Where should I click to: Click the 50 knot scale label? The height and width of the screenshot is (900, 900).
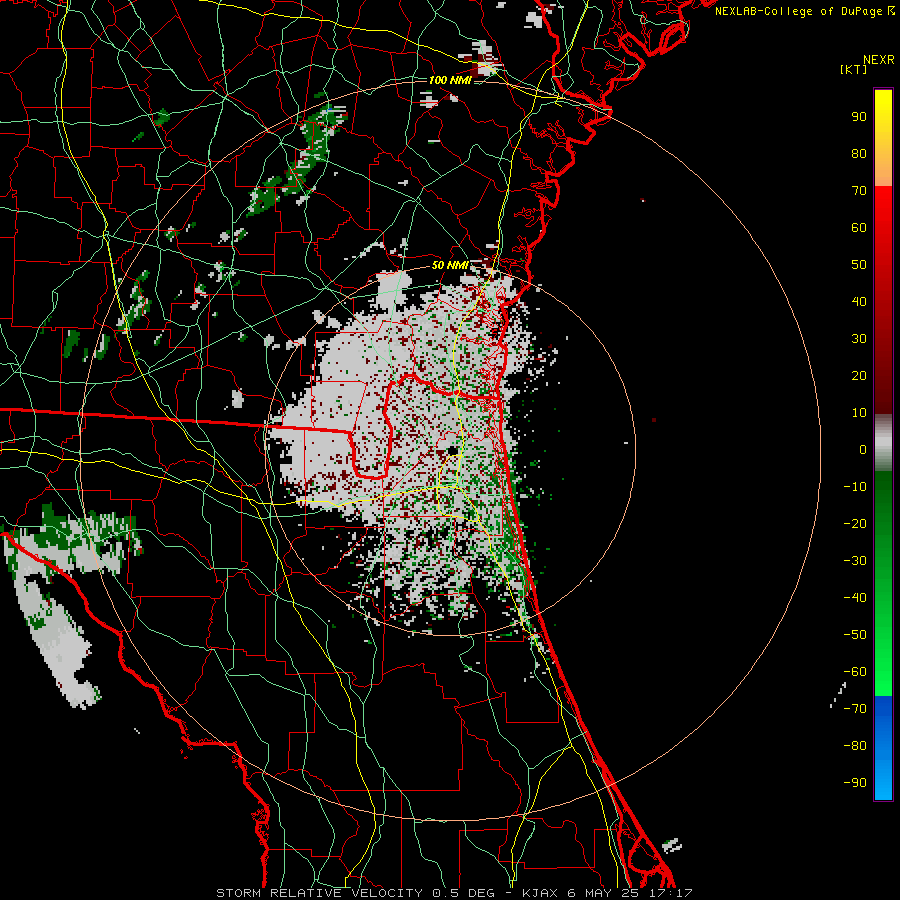click(x=859, y=265)
